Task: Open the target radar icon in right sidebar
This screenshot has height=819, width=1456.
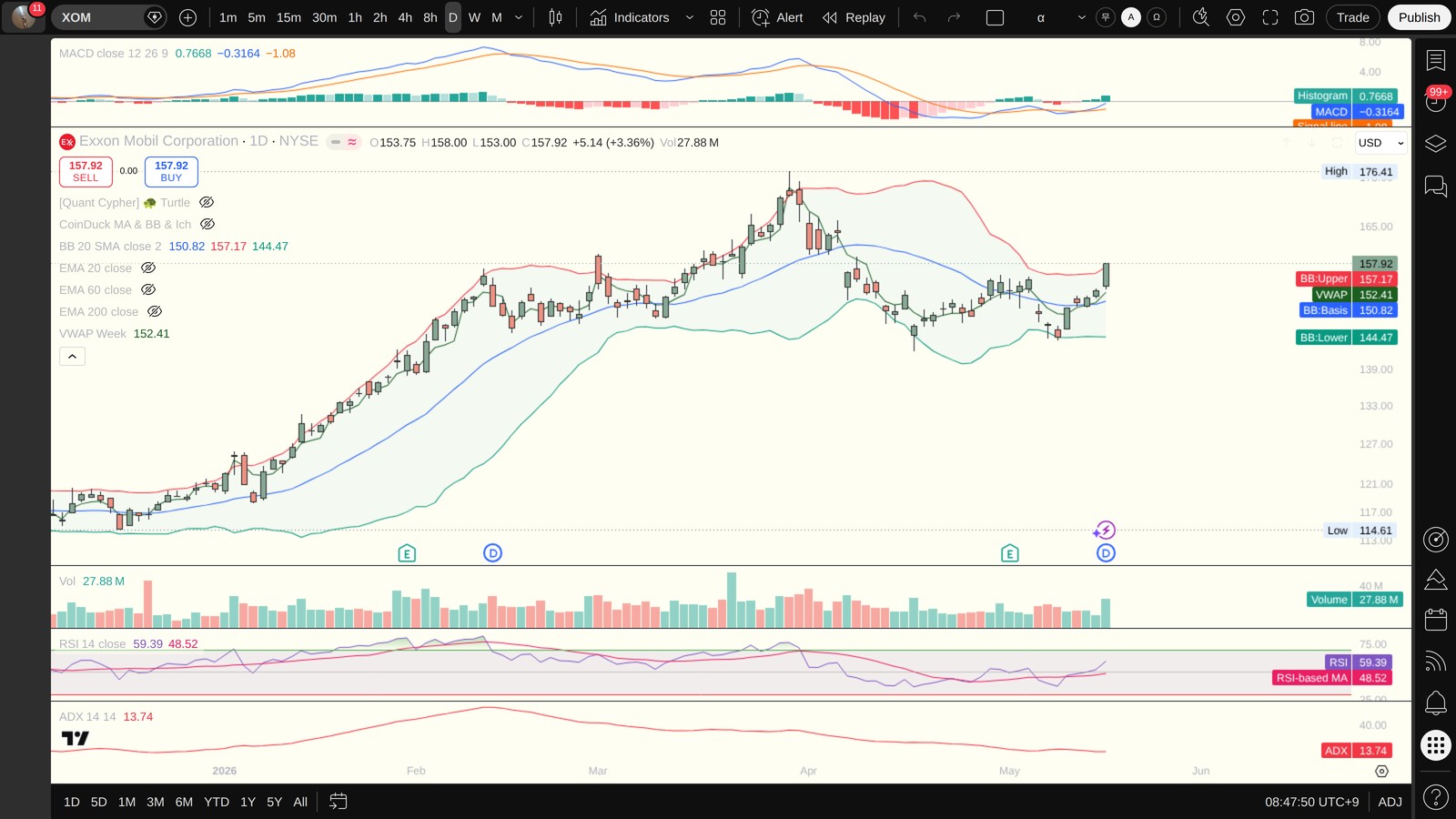Action: [1436, 540]
